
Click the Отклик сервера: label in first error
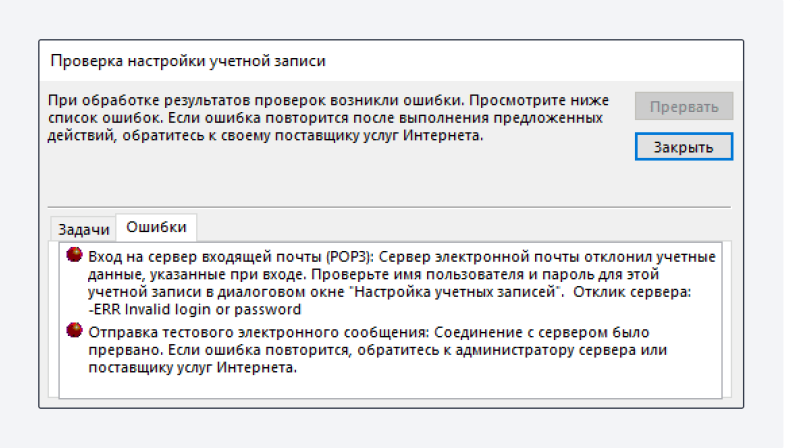pos(632,292)
